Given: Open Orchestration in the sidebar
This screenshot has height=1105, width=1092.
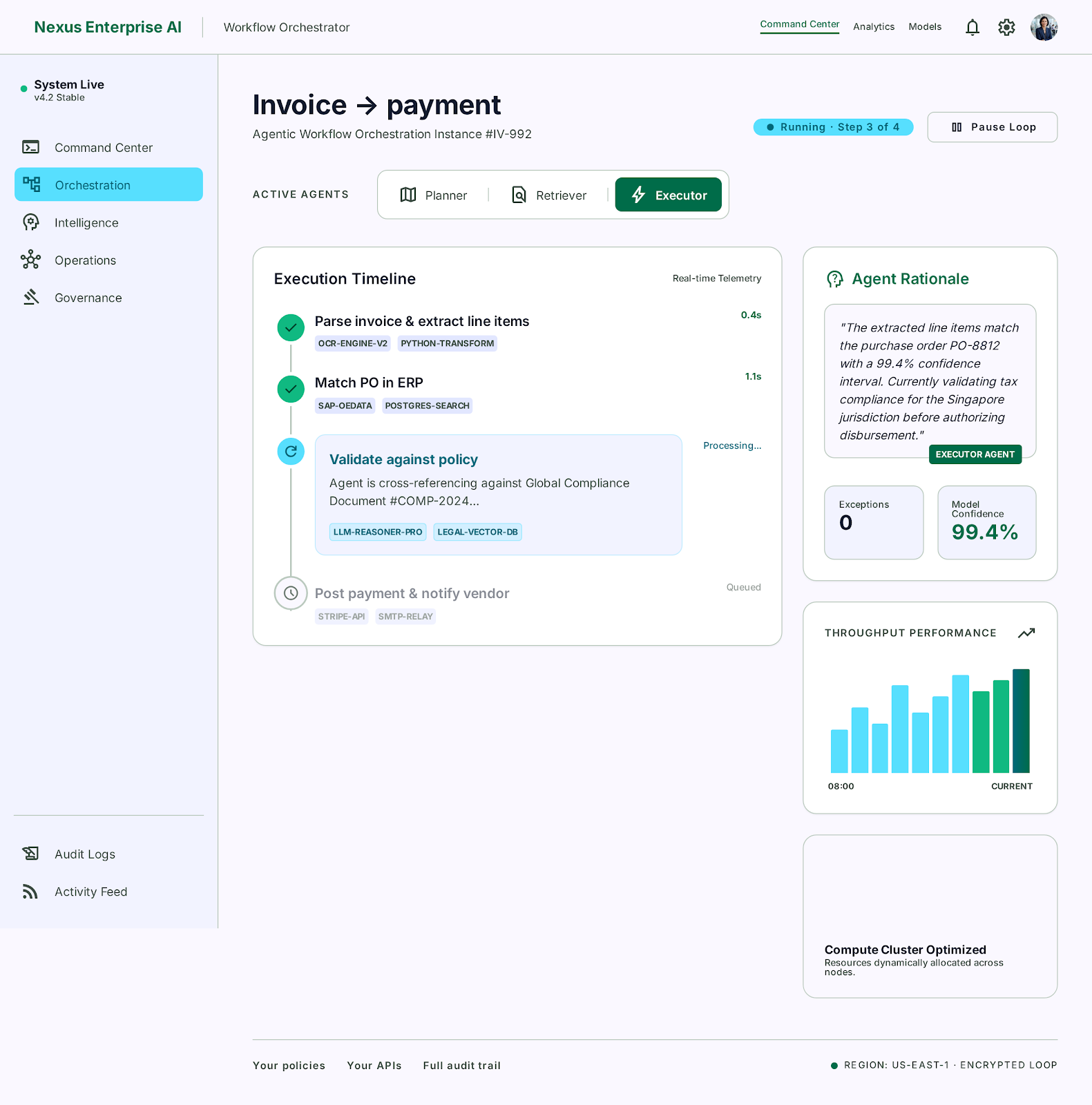Looking at the screenshot, I should point(108,184).
